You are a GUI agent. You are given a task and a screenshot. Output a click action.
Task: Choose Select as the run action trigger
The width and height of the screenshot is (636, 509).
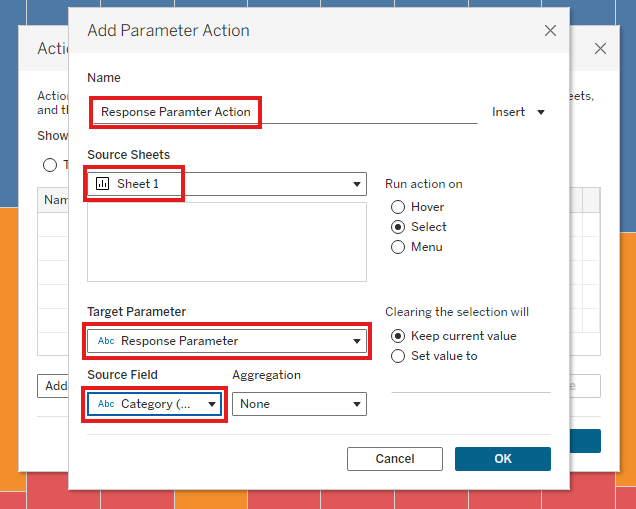[x=398, y=227]
